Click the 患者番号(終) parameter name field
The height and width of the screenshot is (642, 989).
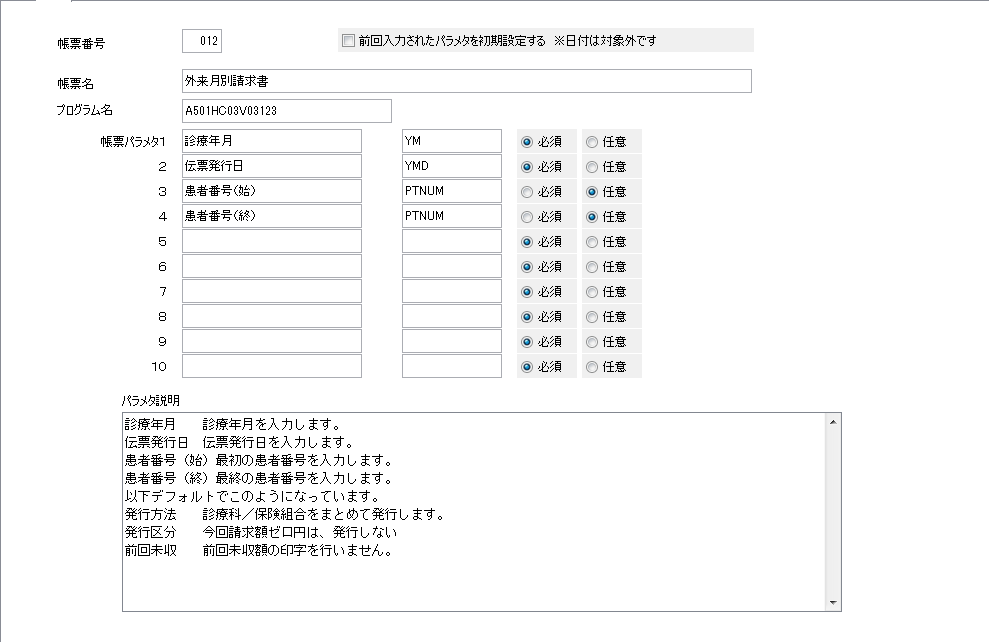(x=271, y=216)
